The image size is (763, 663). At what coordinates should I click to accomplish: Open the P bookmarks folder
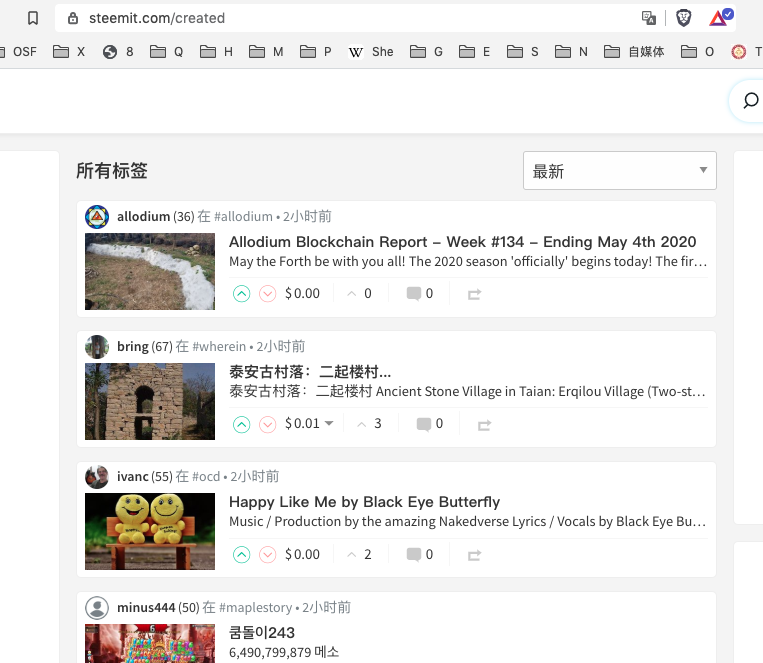pyautogui.click(x=315, y=52)
